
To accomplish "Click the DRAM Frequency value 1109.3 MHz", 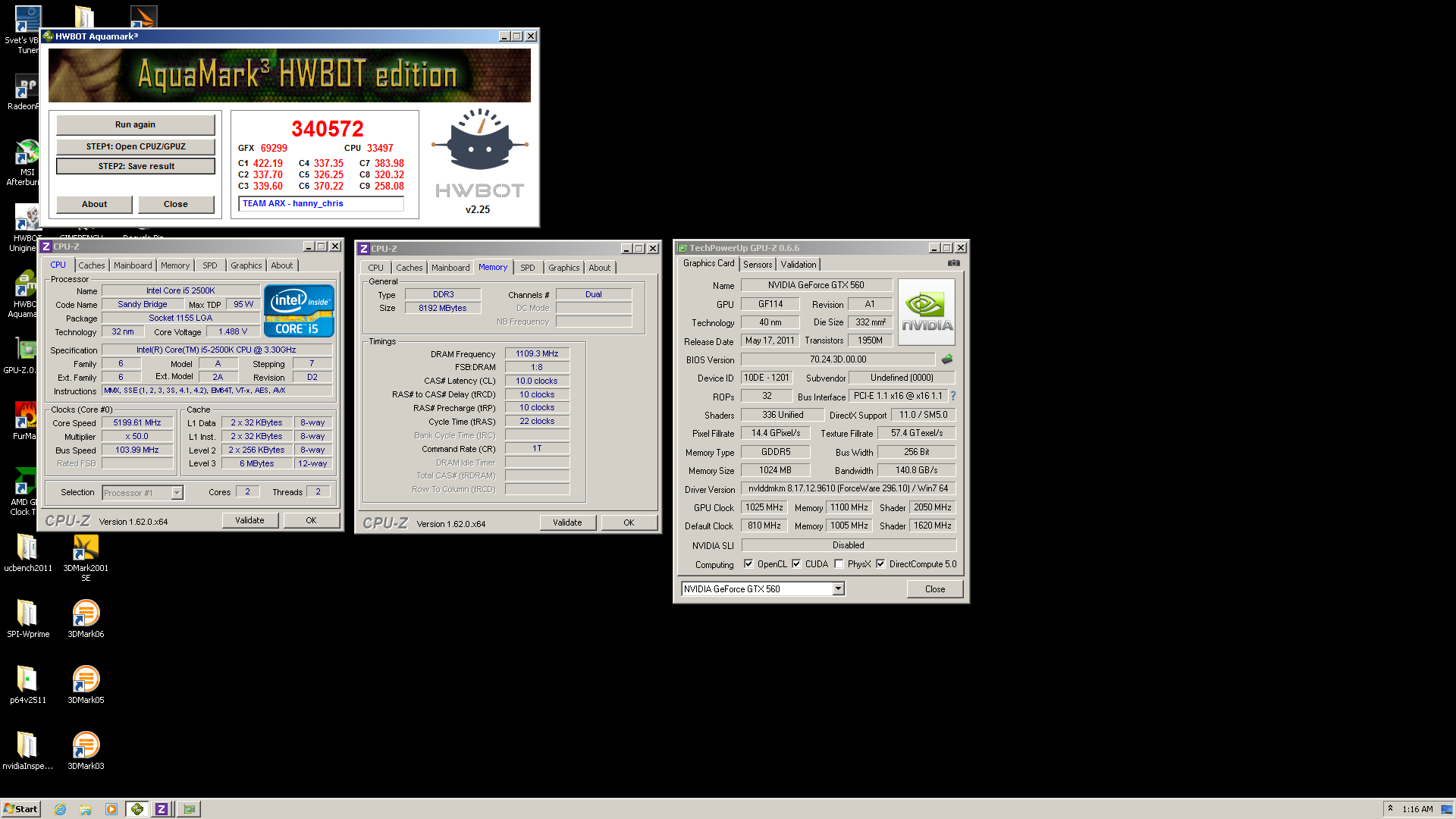I will pyautogui.click(x=537, y=353).
